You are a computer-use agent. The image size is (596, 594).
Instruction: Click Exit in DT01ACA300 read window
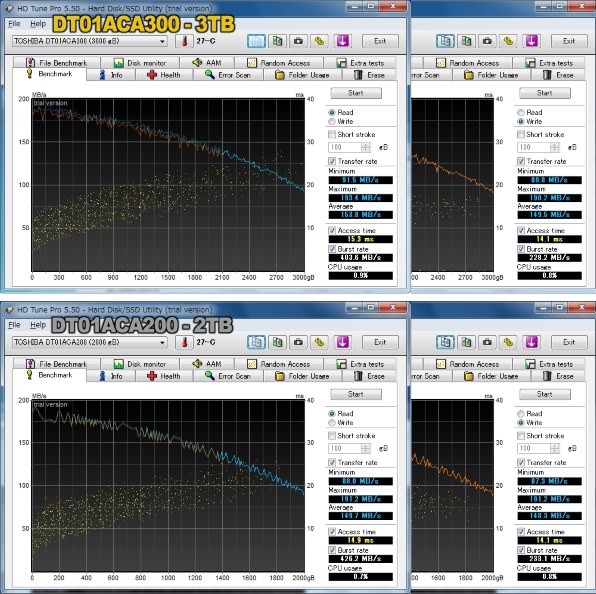(x=380, y=41)
